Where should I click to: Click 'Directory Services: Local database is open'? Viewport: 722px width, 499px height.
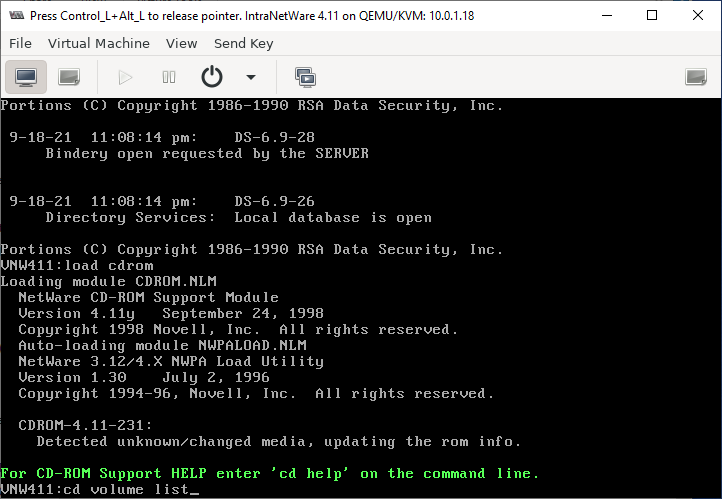[239, 217]
